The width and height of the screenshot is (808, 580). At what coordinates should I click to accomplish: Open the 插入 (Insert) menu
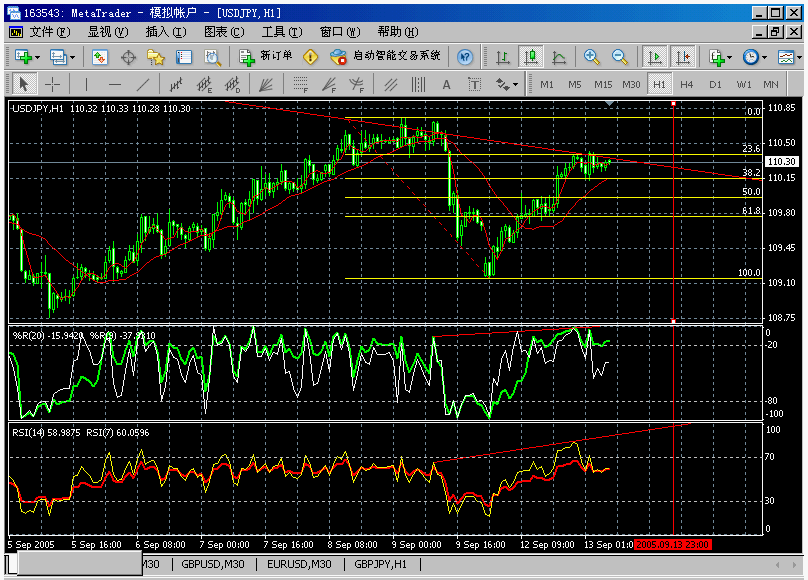coord(165,32)
